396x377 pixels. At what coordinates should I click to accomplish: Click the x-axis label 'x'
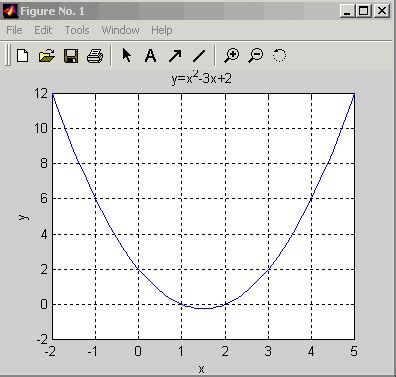pos(201,369)
